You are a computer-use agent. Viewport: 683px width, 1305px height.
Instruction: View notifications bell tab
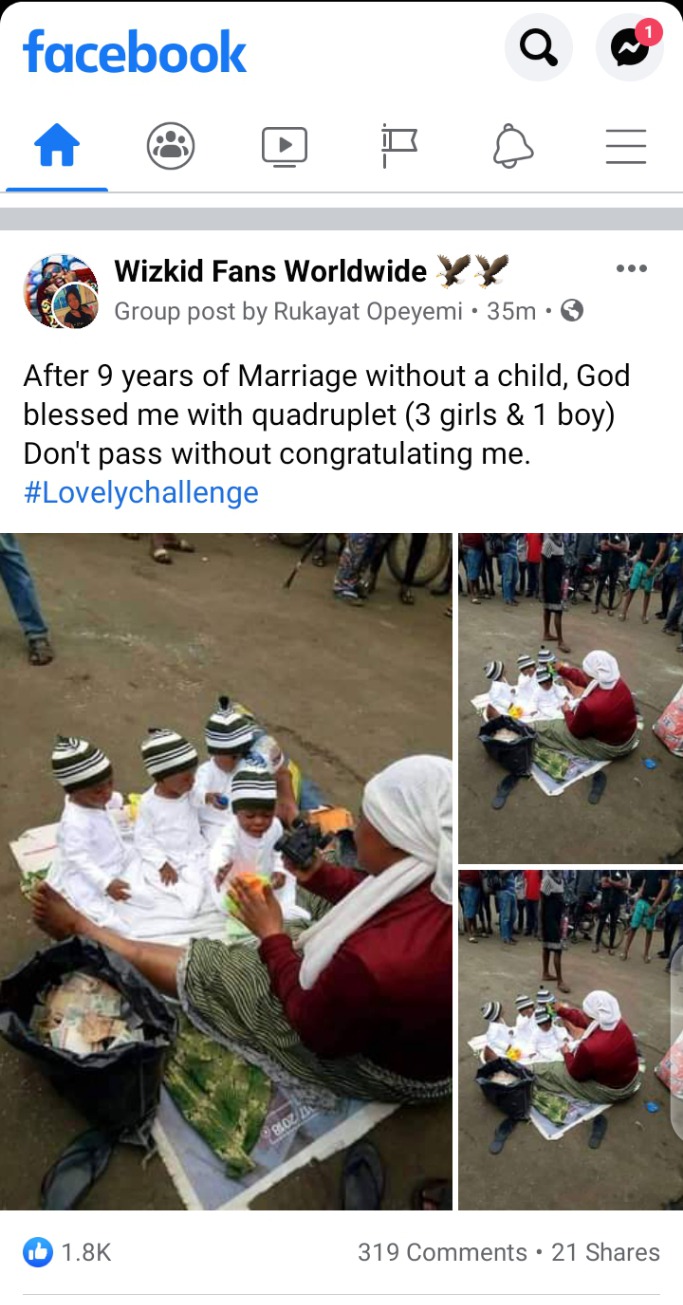513,147
